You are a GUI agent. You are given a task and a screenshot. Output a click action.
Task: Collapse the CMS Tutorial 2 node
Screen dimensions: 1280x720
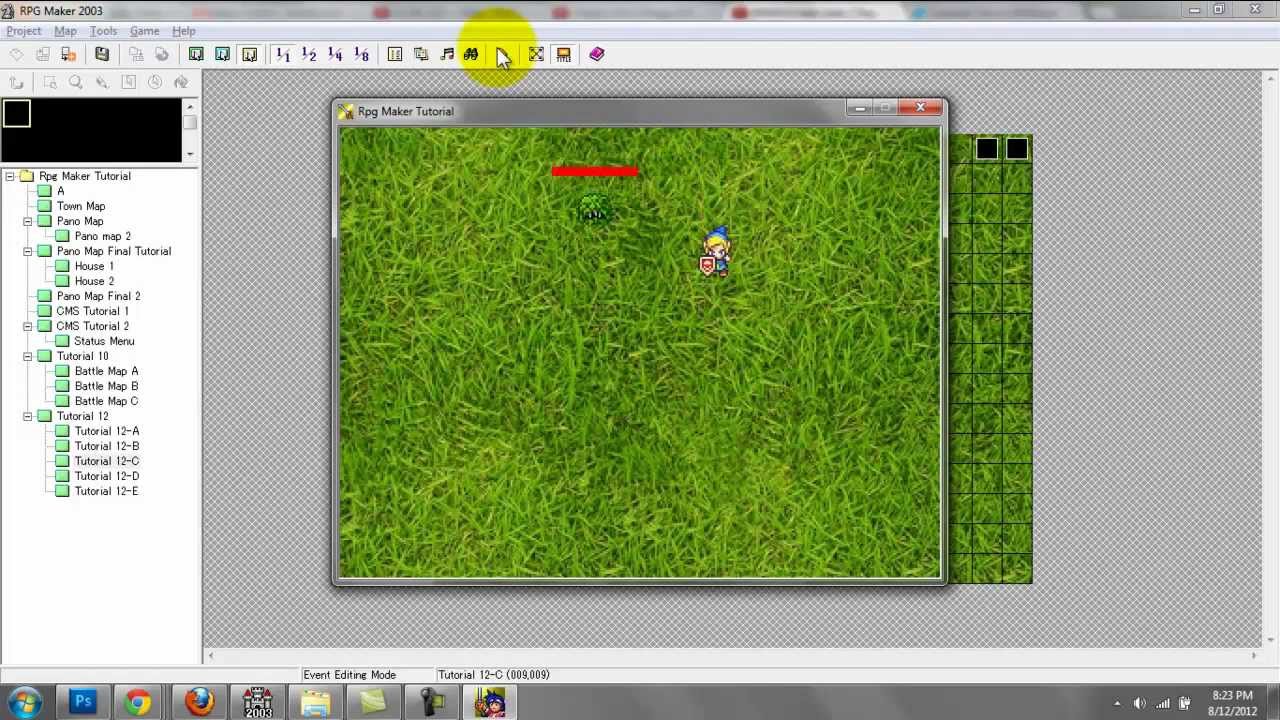pos(28,326)
